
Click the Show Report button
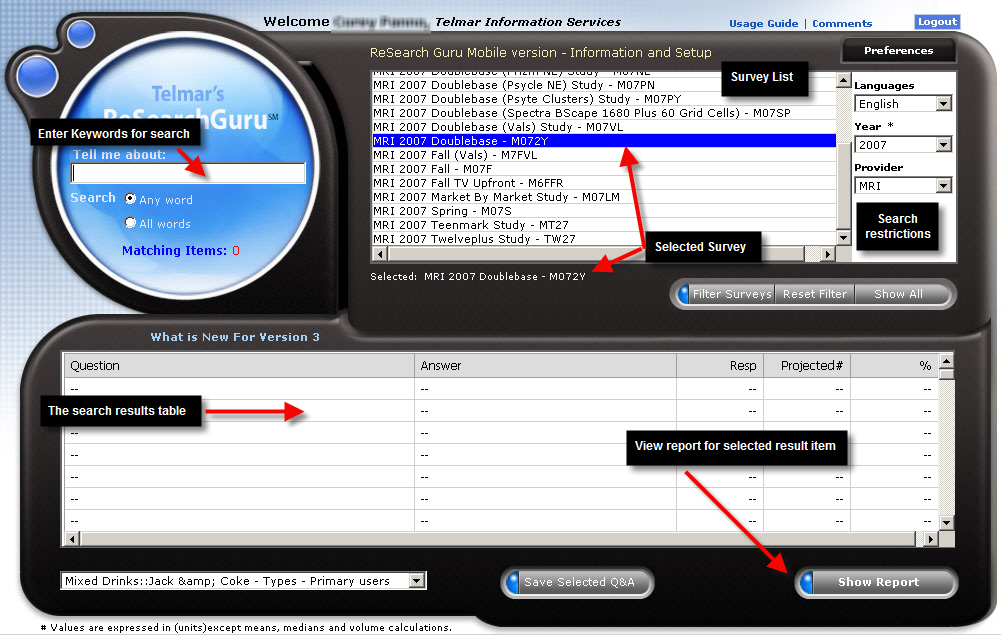click(877, 582)
